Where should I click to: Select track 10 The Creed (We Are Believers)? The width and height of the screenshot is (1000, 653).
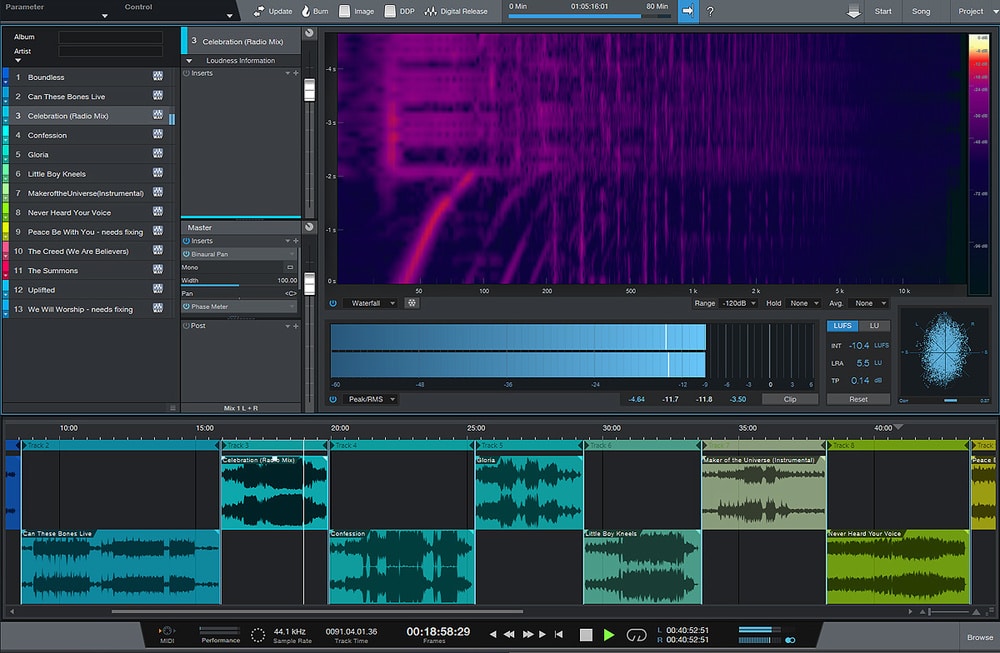88,251
